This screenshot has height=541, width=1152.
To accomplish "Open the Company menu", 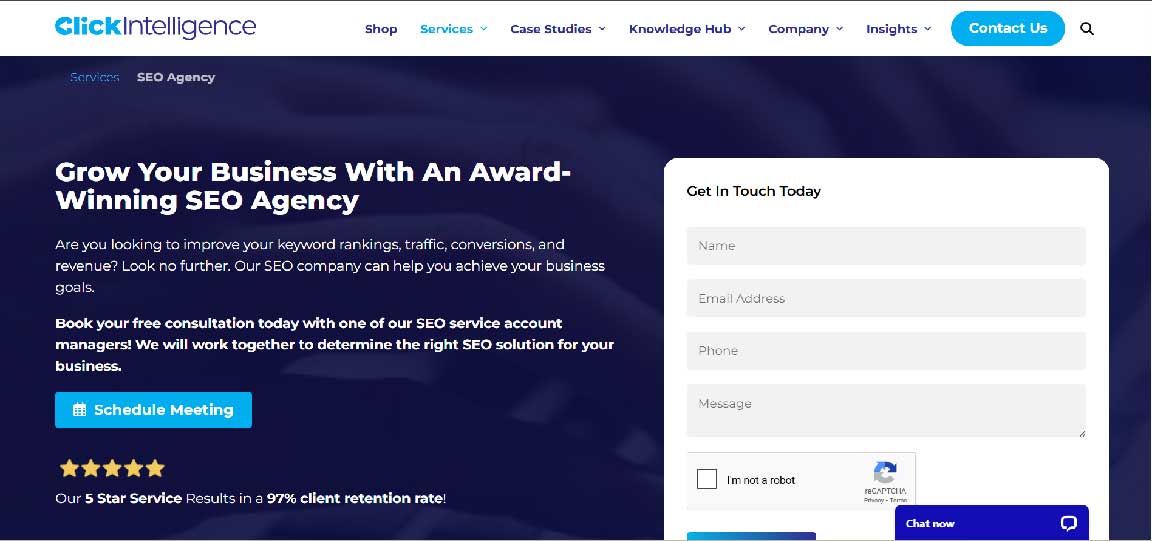I will (805, 29).
